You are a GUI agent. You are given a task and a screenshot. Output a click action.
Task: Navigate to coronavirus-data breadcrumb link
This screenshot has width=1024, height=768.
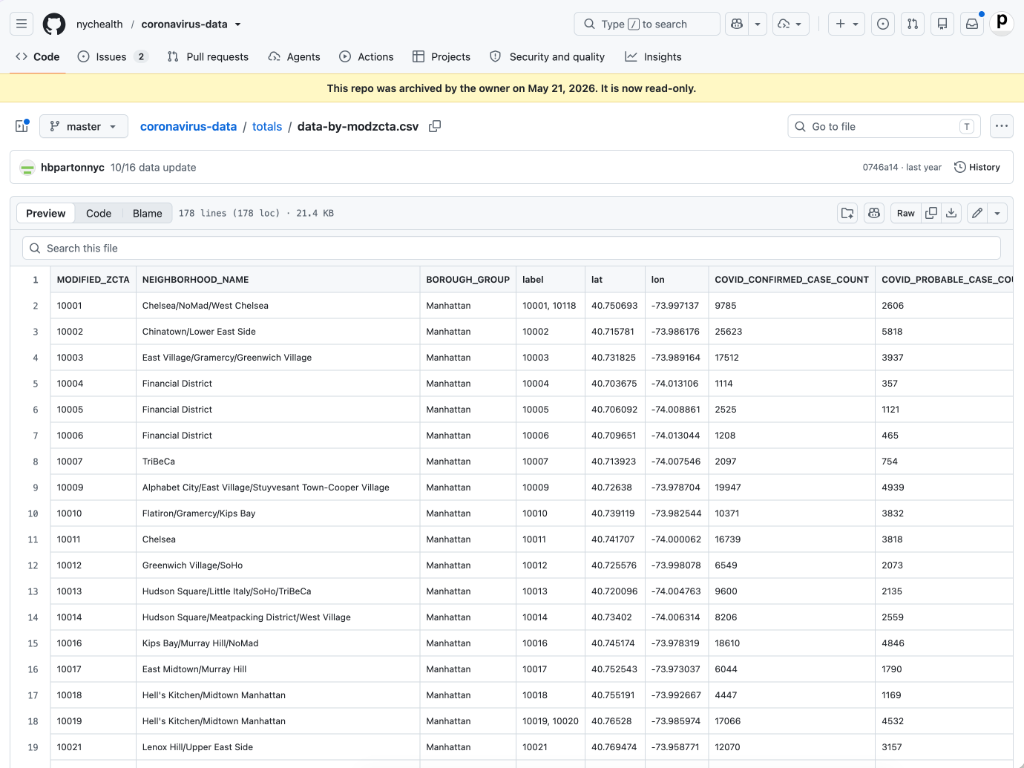coord(188,127)
